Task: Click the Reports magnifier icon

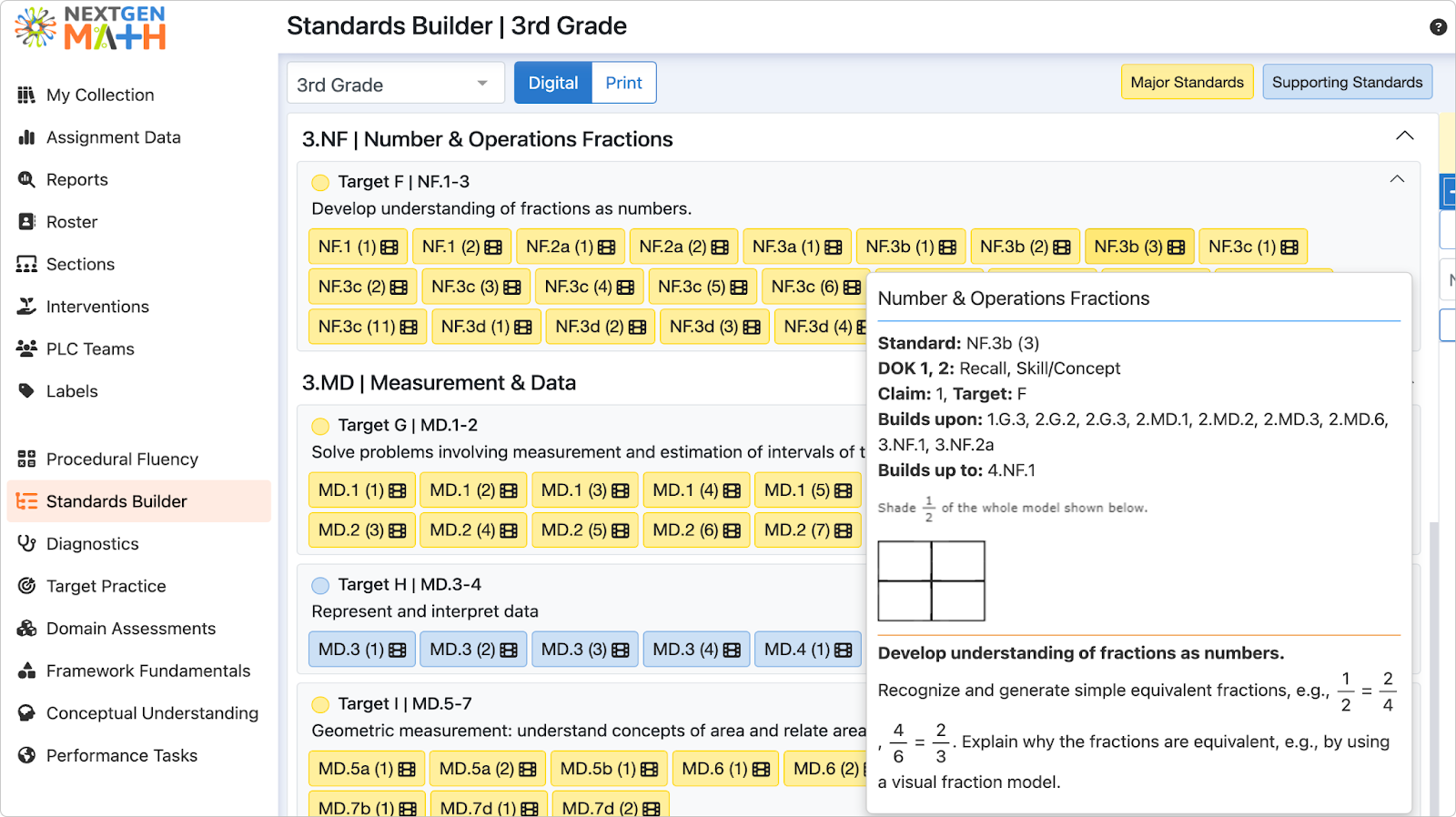Action: [26, 179]
